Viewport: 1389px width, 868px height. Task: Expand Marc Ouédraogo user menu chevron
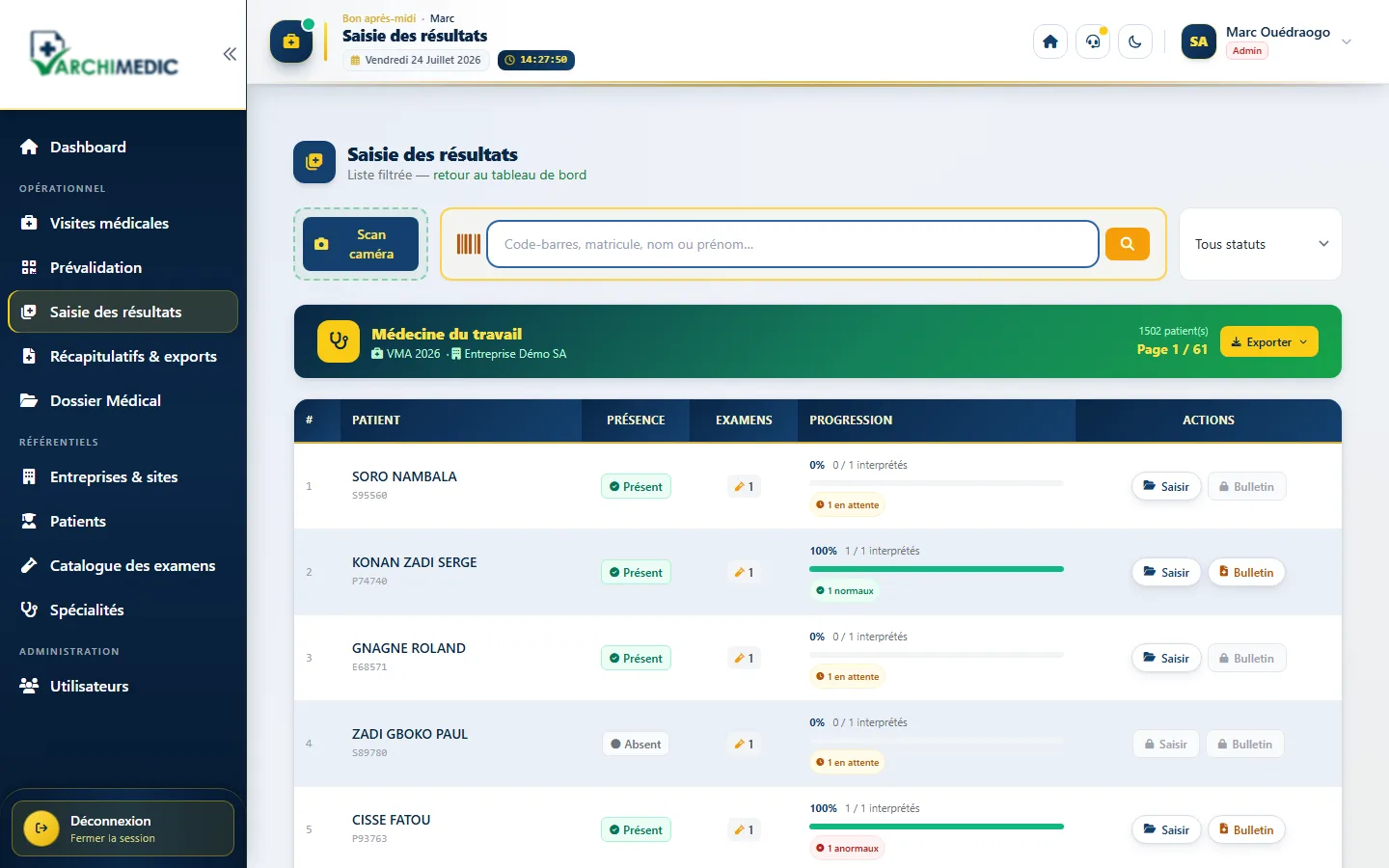point(1347,41)
